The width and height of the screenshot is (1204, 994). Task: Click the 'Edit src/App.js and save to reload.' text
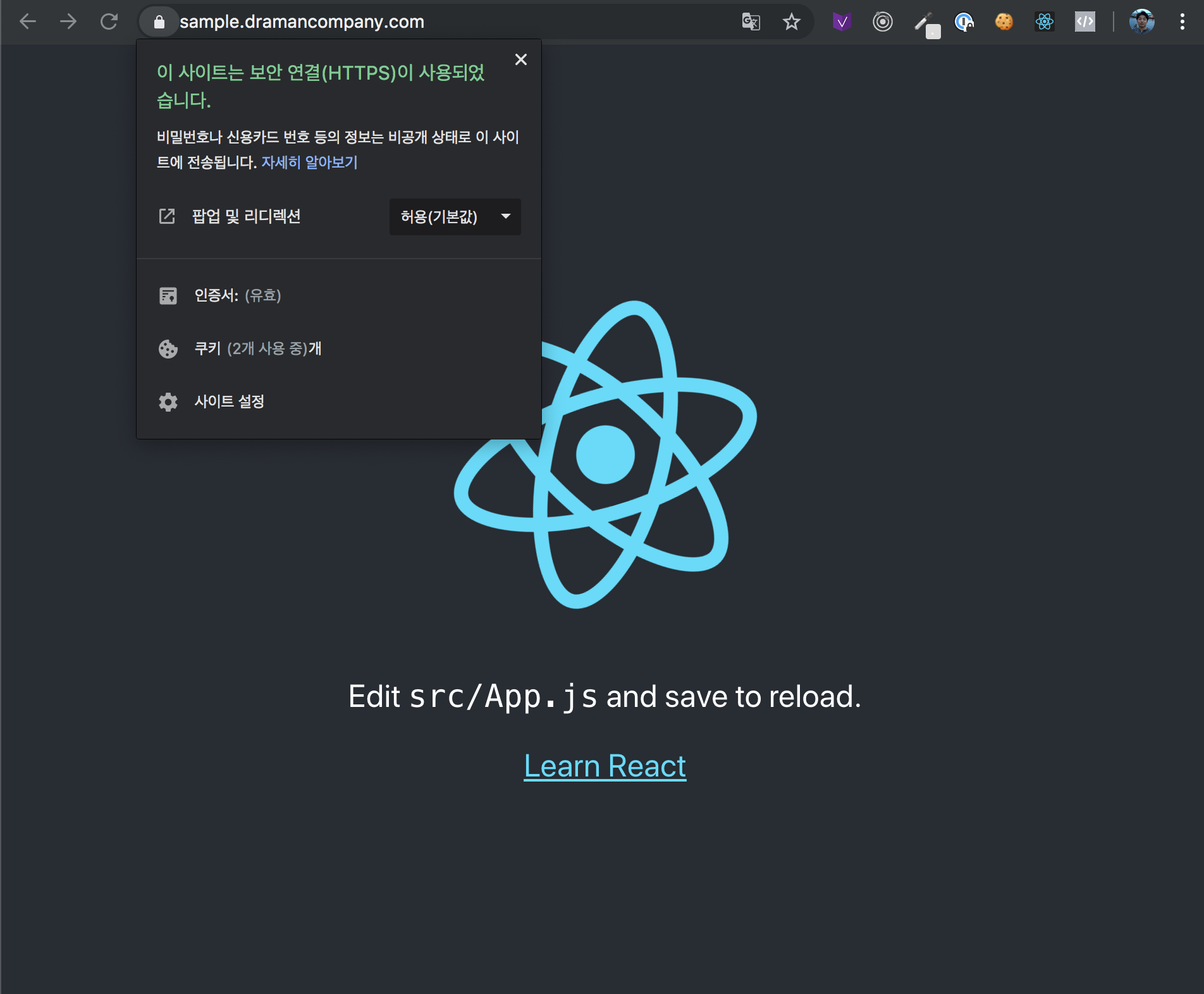pyautogui.click(x=605, y=697)
